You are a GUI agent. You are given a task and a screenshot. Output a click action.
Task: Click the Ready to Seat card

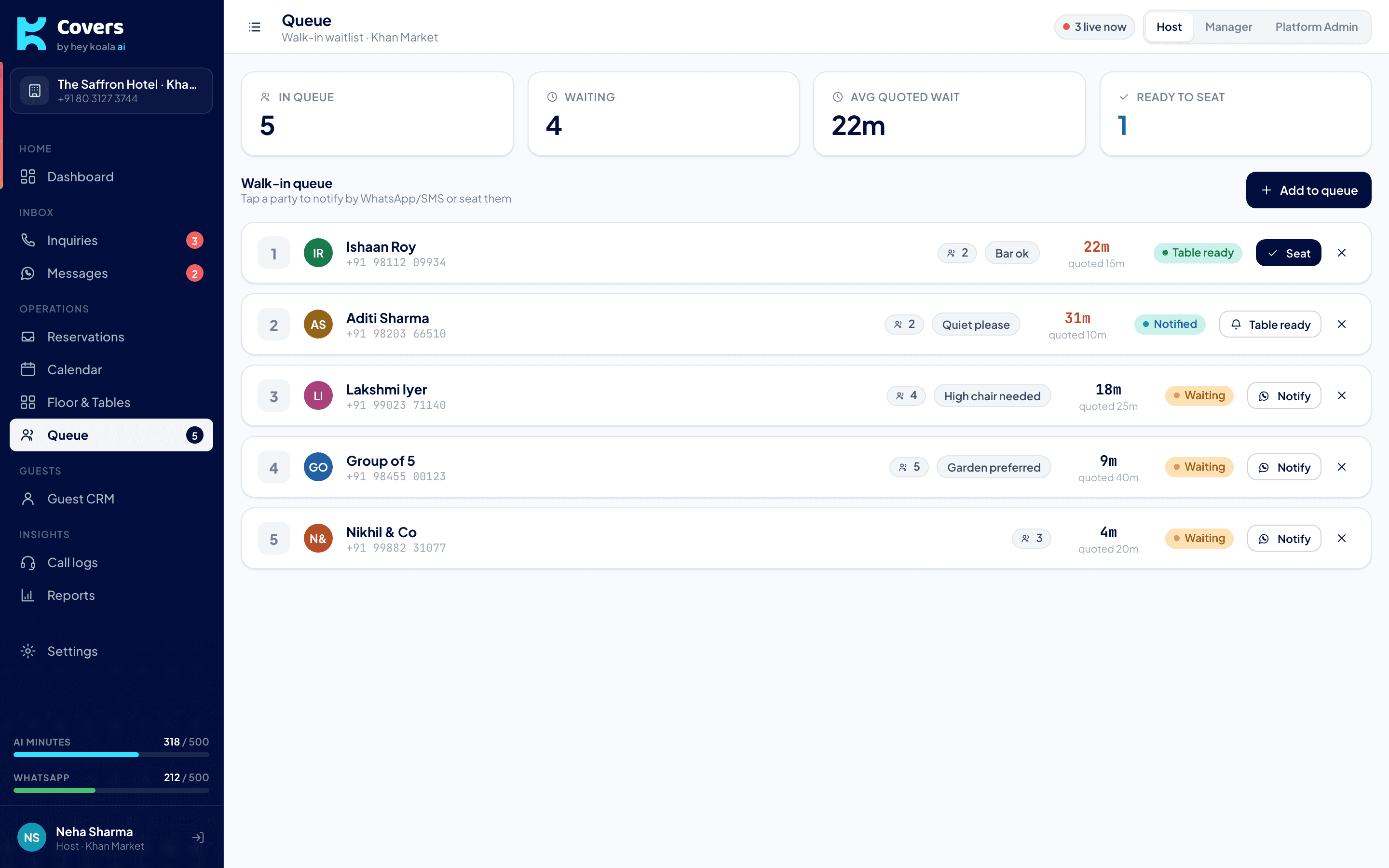(1235, 114)
